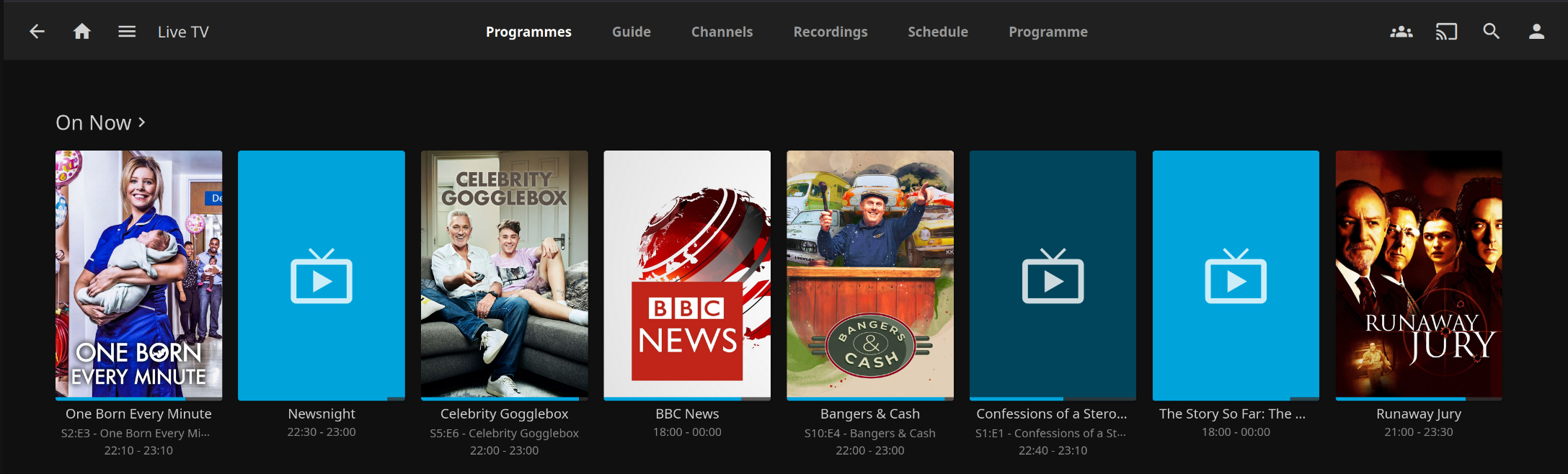Image resolution: width=1568 pixels, height=474 pixels.
Task: Click the BBC News progress bar
Action: tap(686, 398)
